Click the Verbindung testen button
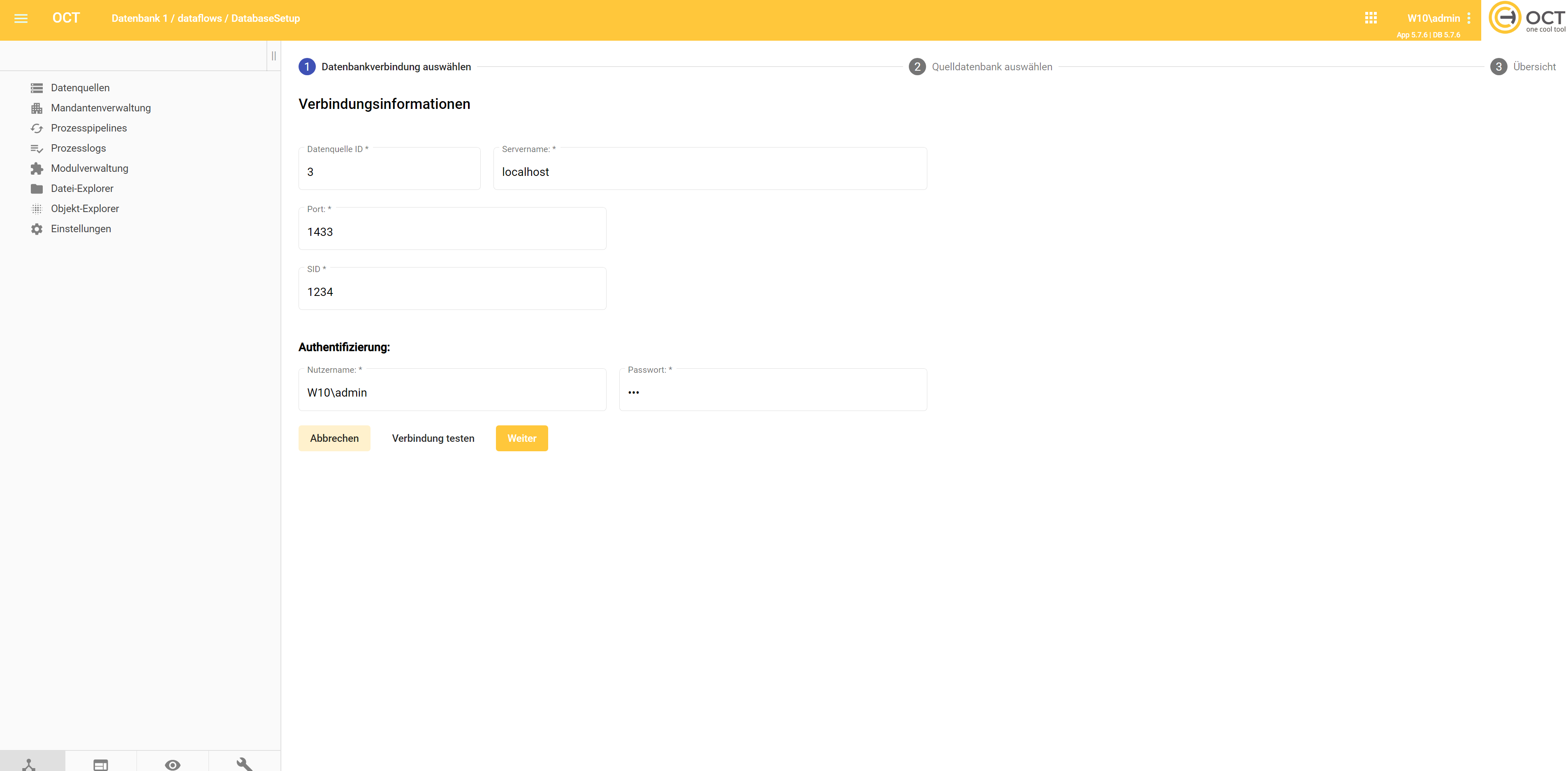The width and height of the screenshot is (1568, 771). [x=433, y=438]
